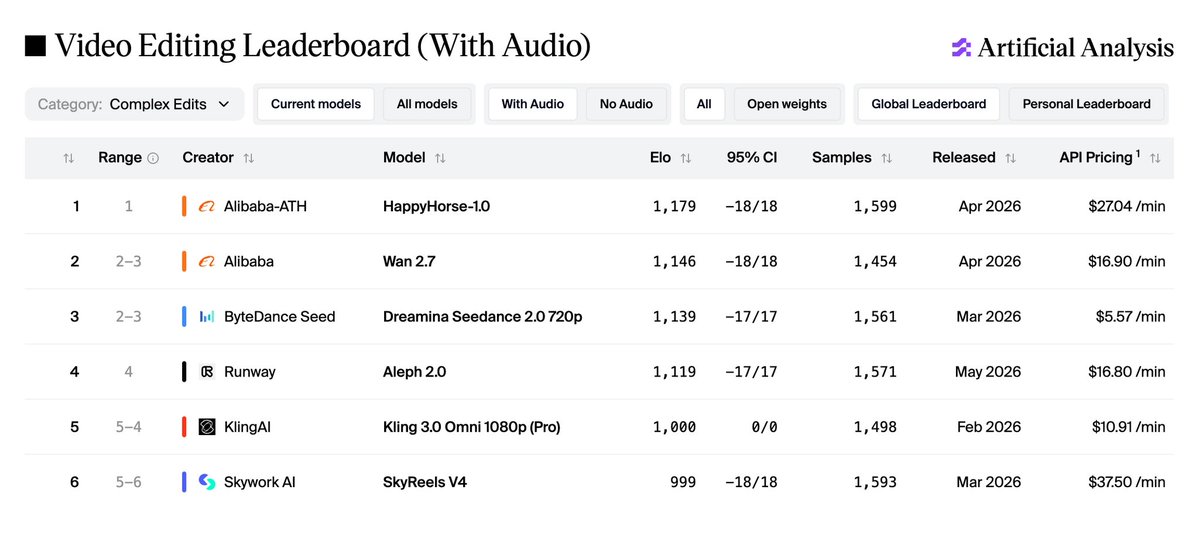
Task: Filter by Open weights
Action: click(x=787, y=104)
